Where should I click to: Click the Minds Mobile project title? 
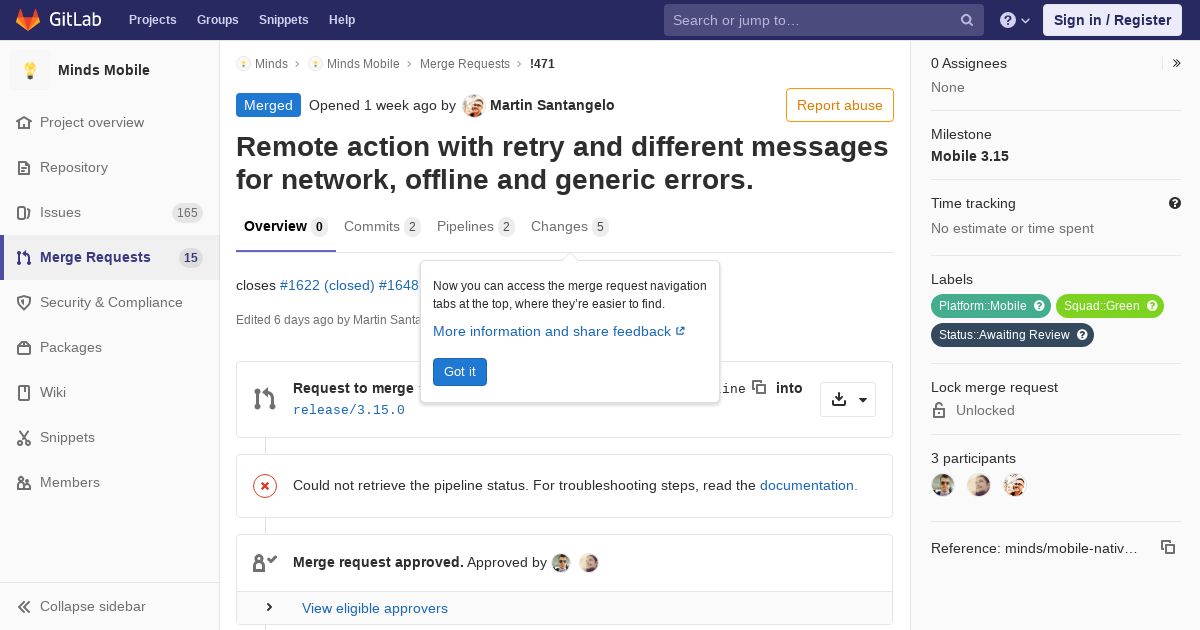(x=104, y=70)
